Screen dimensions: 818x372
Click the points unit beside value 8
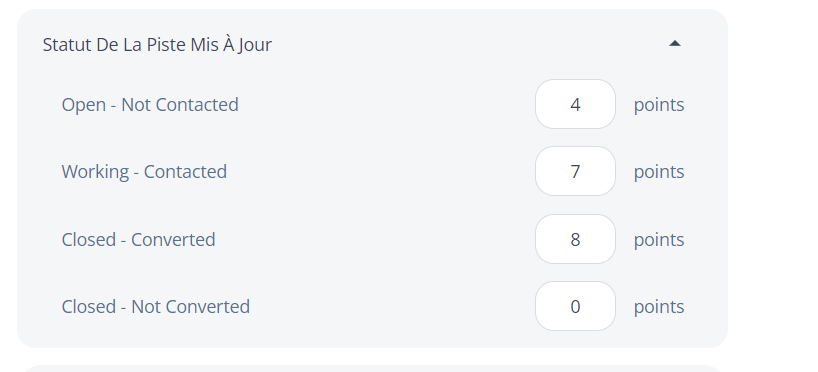point(659,239)
